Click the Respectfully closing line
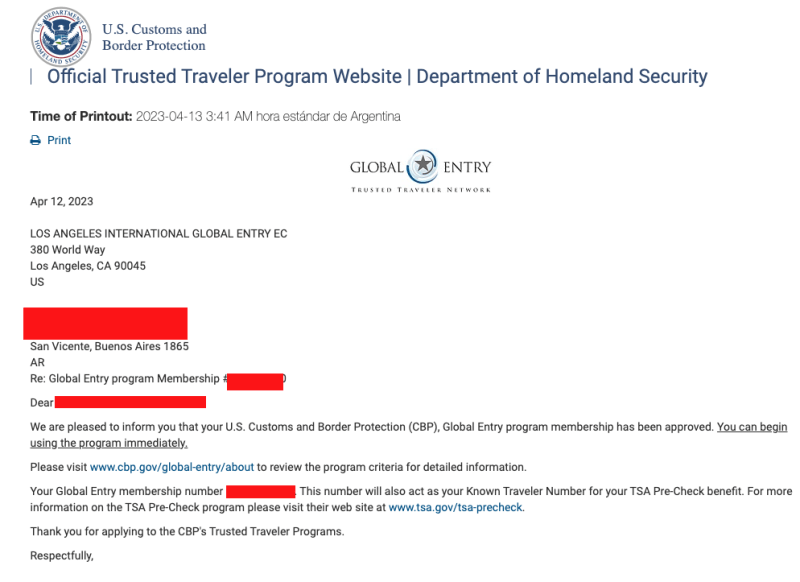Image resolution: width=800 pixels, height=582 pixels. (61, 555)
